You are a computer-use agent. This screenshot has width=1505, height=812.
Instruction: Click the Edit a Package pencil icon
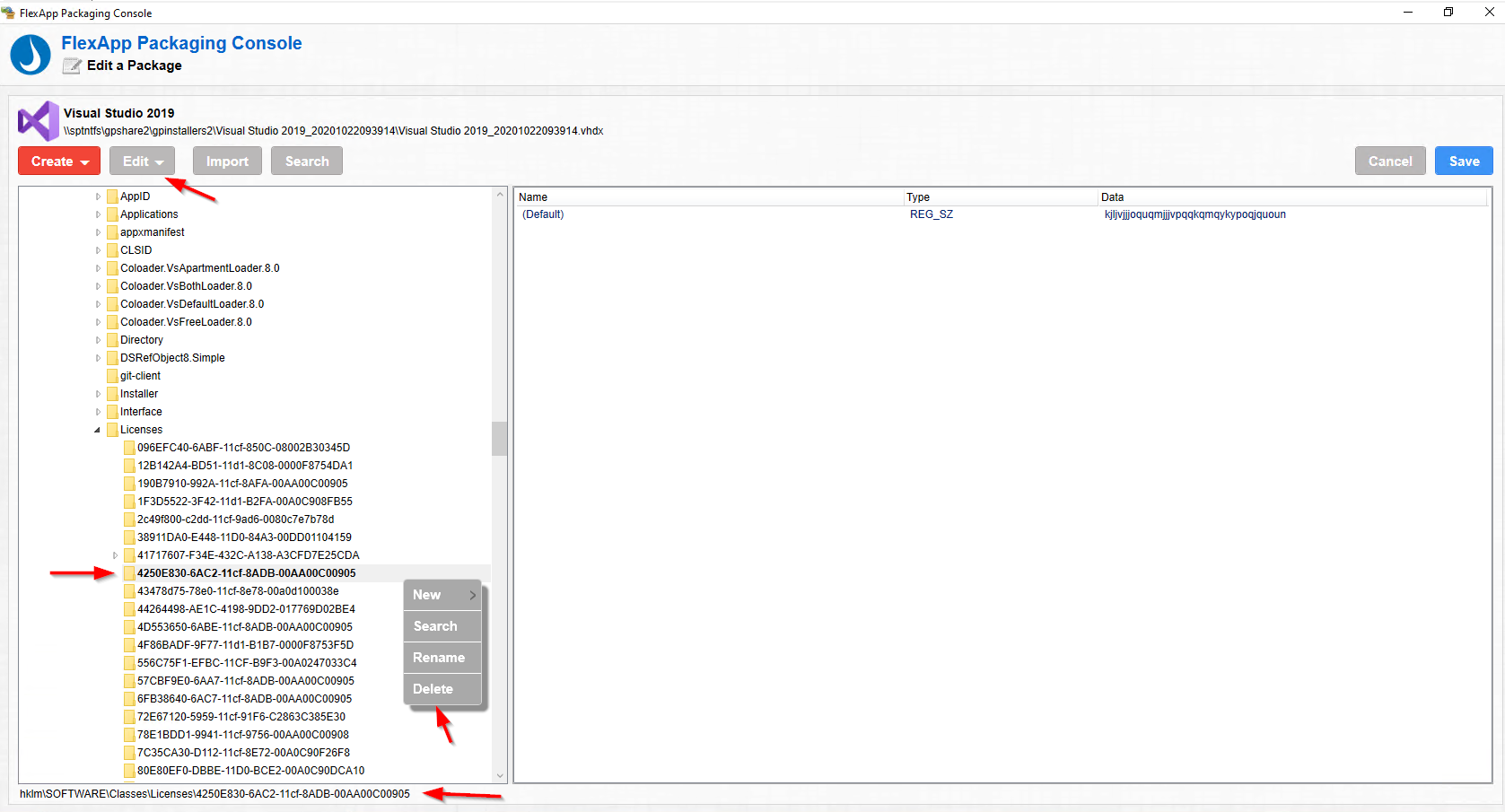[72, 65]
